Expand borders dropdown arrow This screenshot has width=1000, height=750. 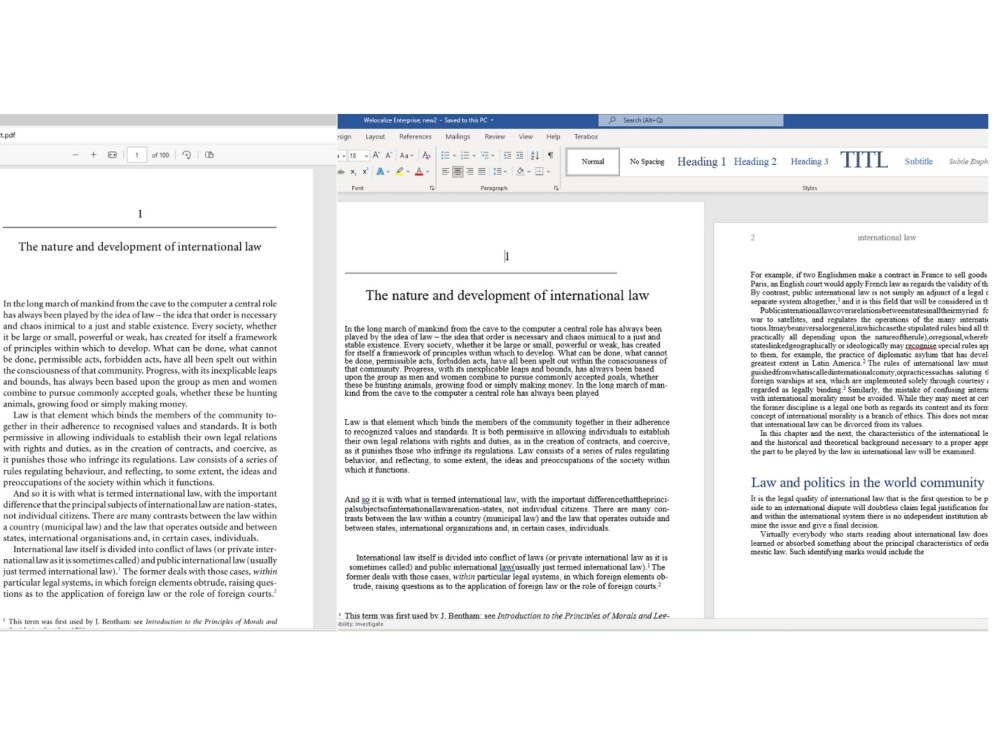coord(548,172)
